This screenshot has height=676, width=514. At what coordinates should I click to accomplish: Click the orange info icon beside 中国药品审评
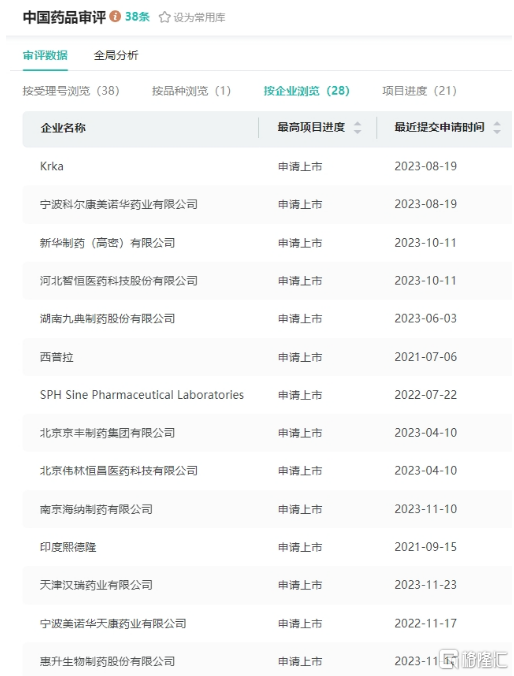115,16
